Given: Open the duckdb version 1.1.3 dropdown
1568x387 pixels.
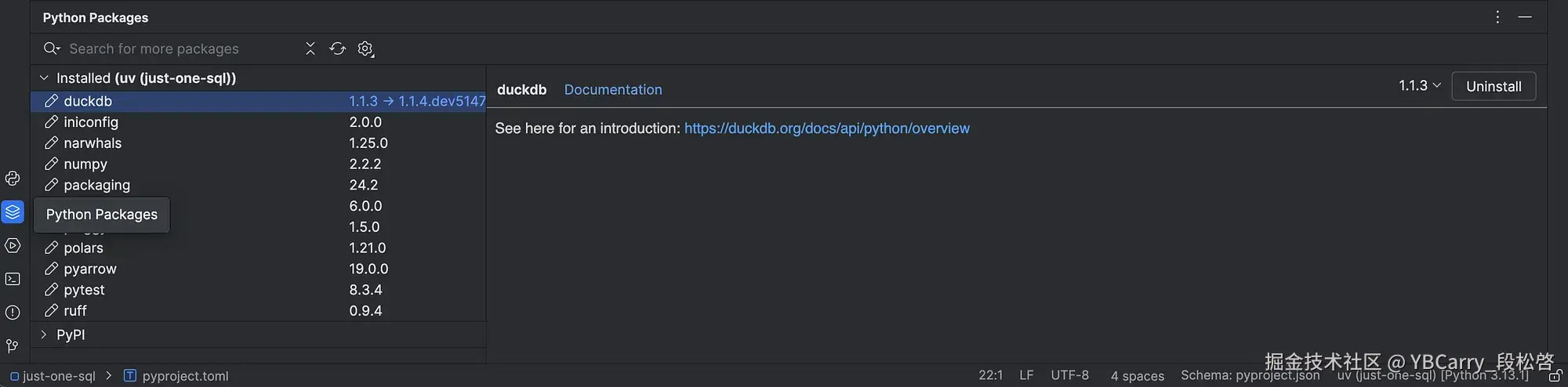Looking at the screenshot, I should click(1419, 85).
